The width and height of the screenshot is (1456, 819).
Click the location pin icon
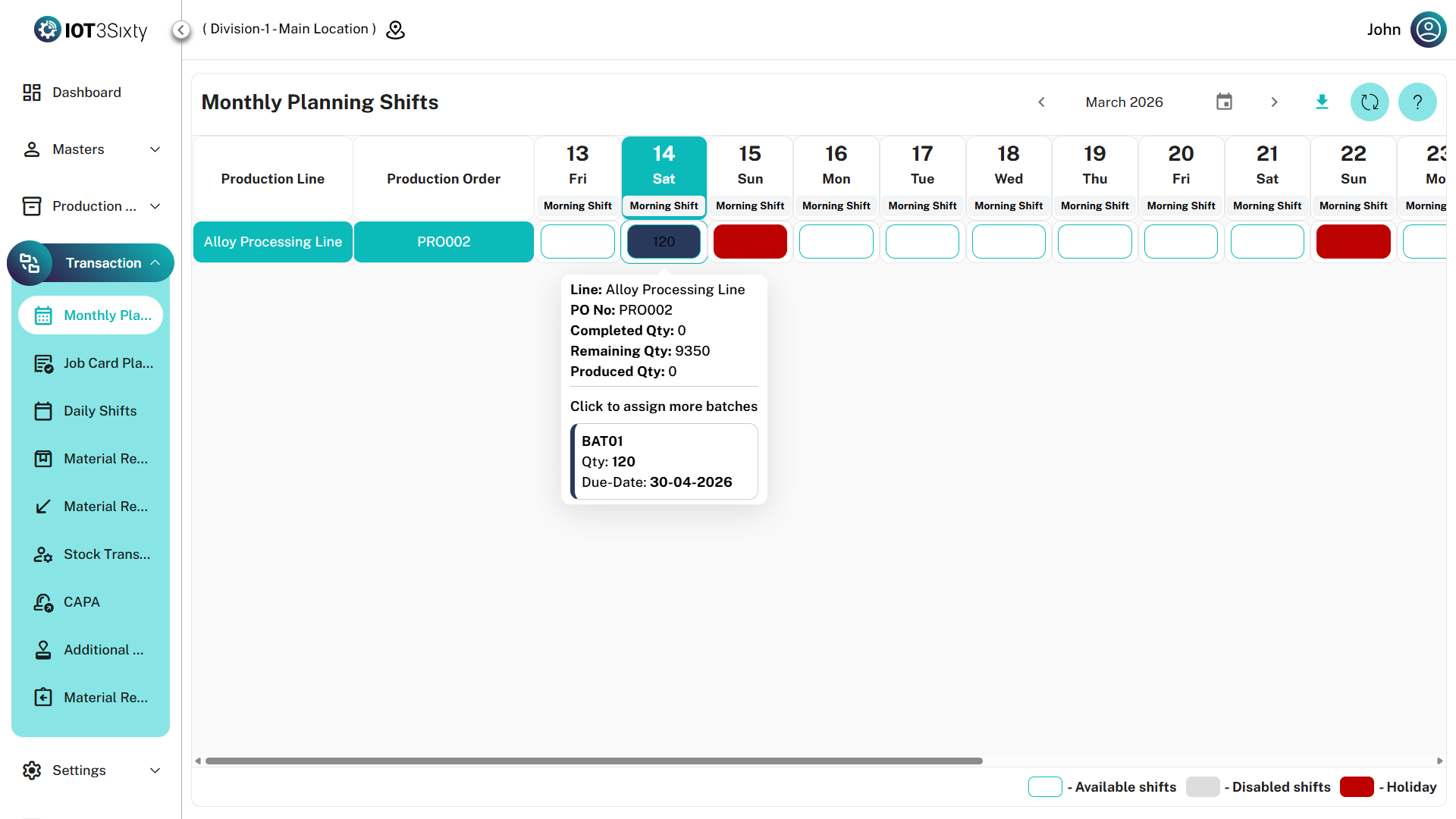click(x=395, y=30)
